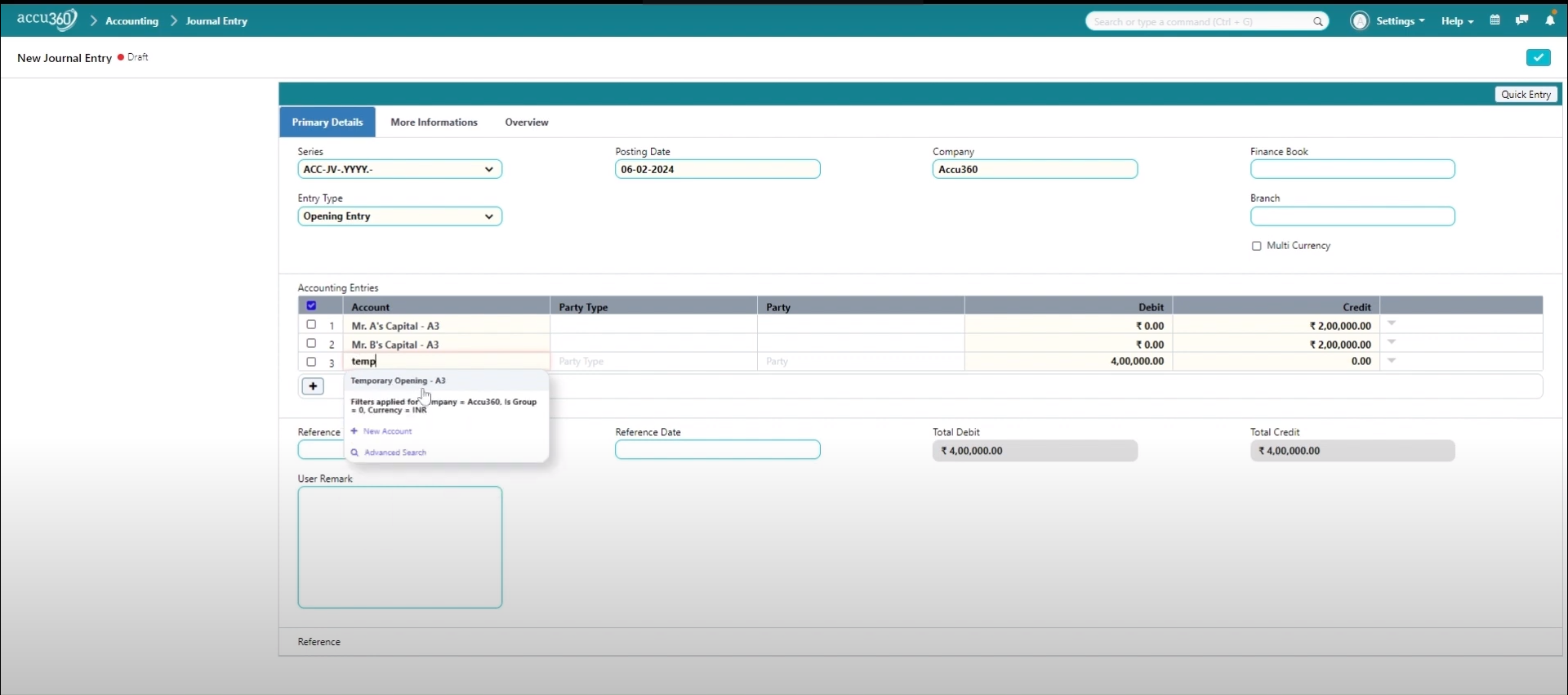
Task: Click row 2 credit ₹ 2,00,000.00 cell
Action: pyautogui.click(x=1276, y=345)
